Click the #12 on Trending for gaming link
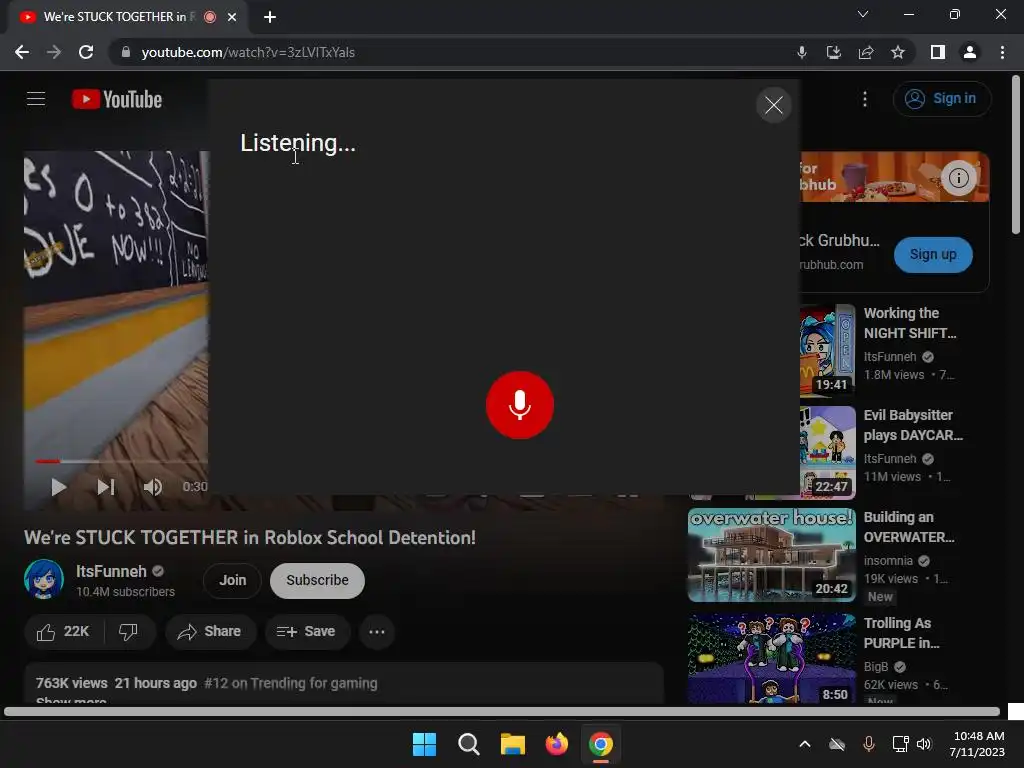The width and height of the screenshot is (1024, 768). click(x=291, y=683)
